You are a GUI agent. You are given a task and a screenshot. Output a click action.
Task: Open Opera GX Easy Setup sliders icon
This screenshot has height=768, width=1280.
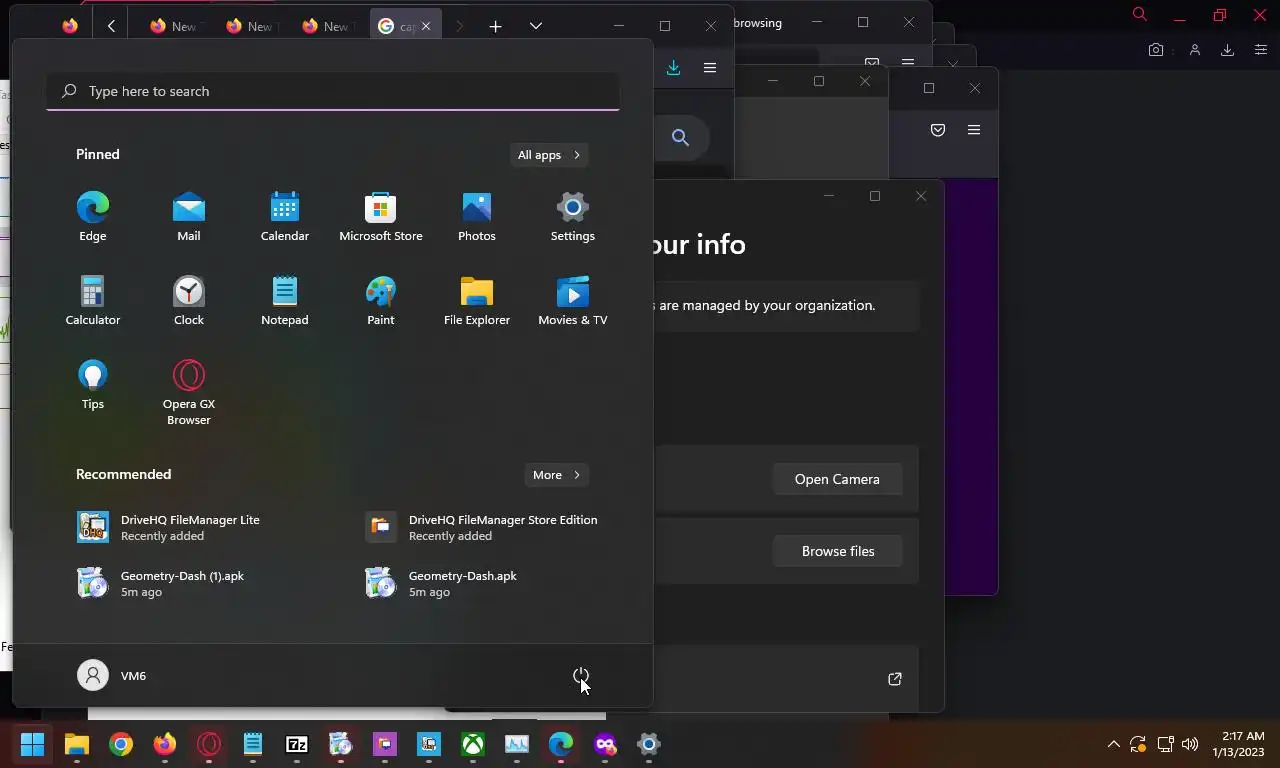click(x=1261, y=50)
